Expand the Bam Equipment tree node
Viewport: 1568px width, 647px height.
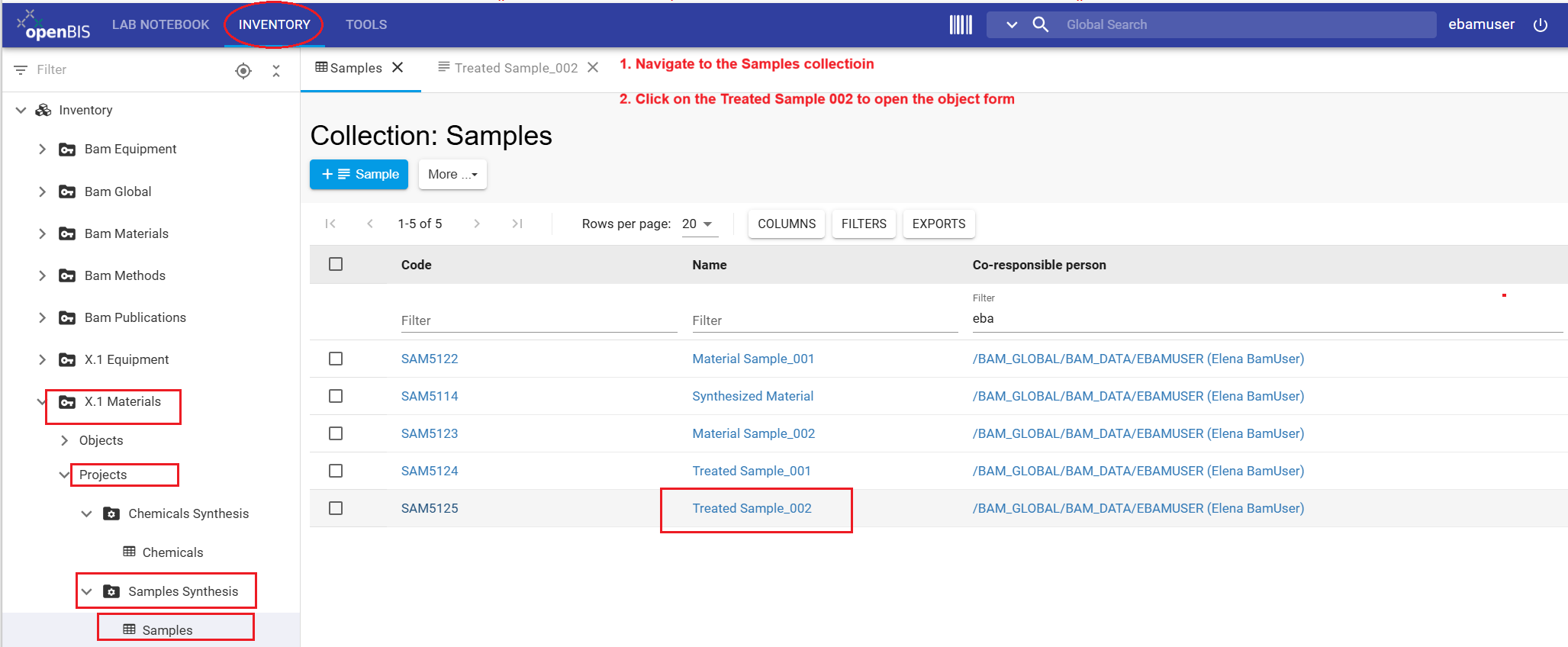coord(42,149)
